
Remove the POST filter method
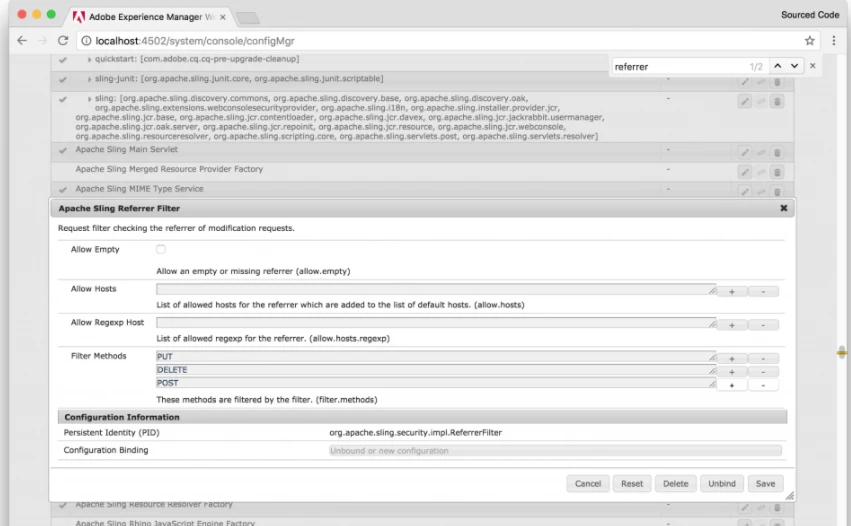[x=763, y=385]
